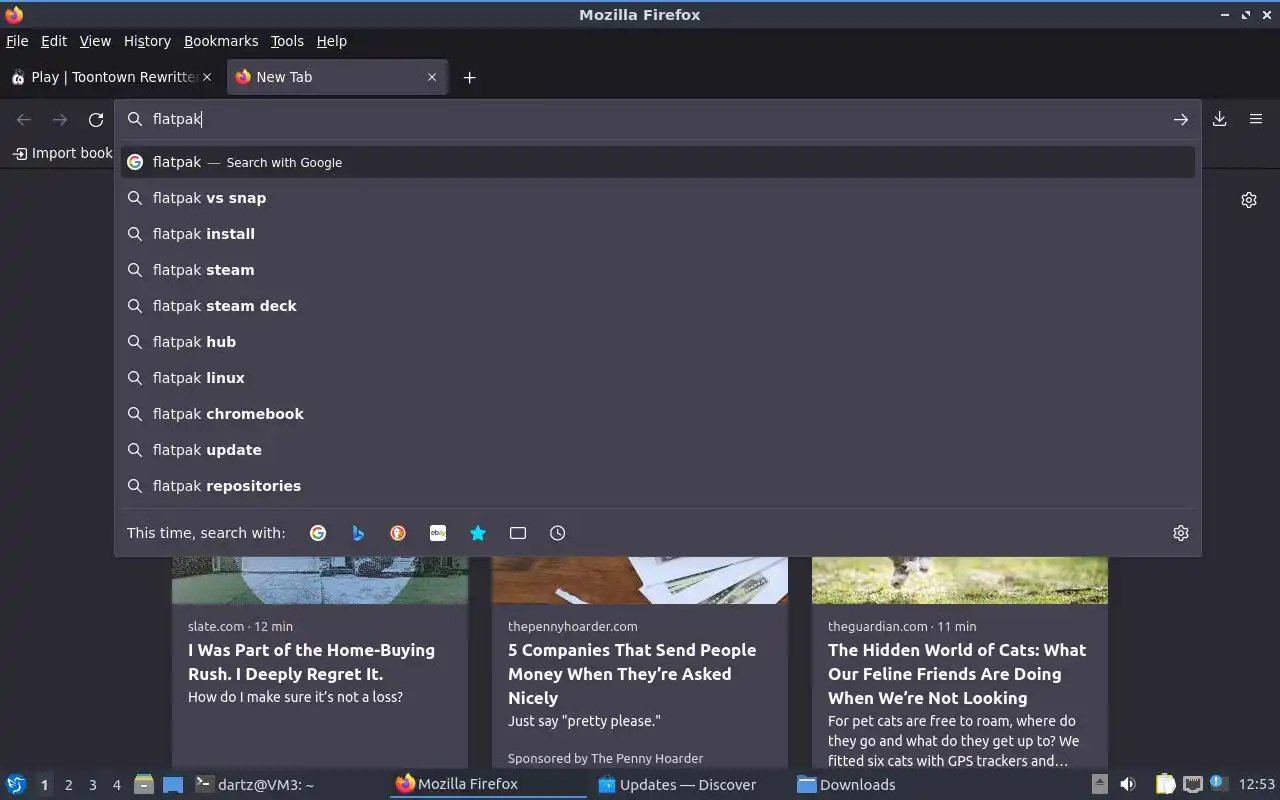Search with Bing one-off engine icon
The image size is (1280, 800).
click(x=358, y=533)
